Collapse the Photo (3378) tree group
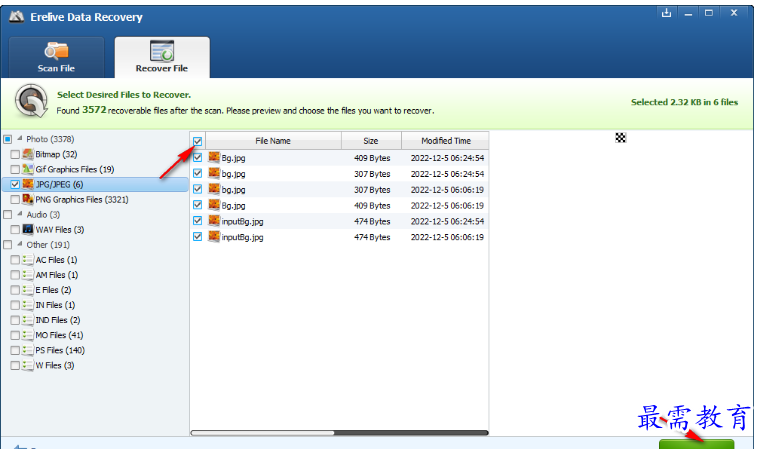 click(x=20, y=138)
